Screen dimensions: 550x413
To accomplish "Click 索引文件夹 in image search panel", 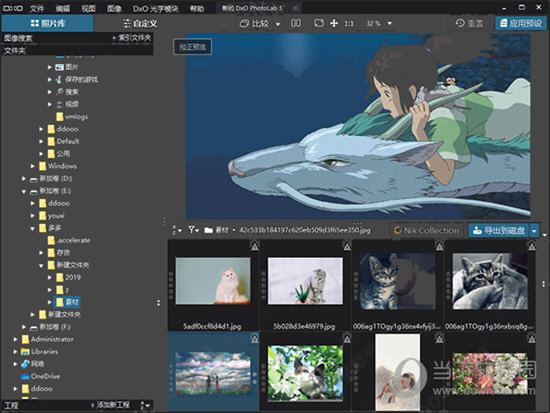I will click(x=132, y=38).
